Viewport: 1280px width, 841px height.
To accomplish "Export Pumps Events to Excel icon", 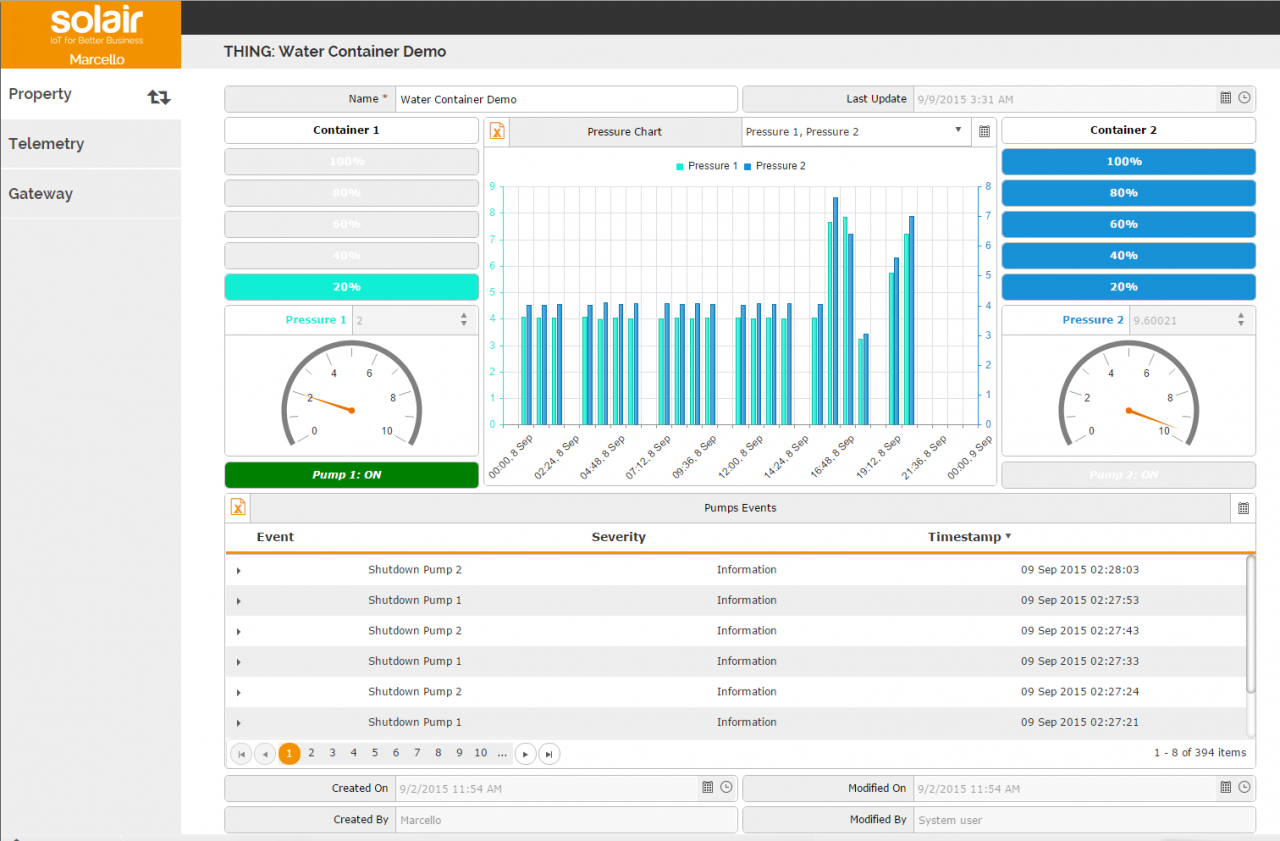I will click(238, 507).
